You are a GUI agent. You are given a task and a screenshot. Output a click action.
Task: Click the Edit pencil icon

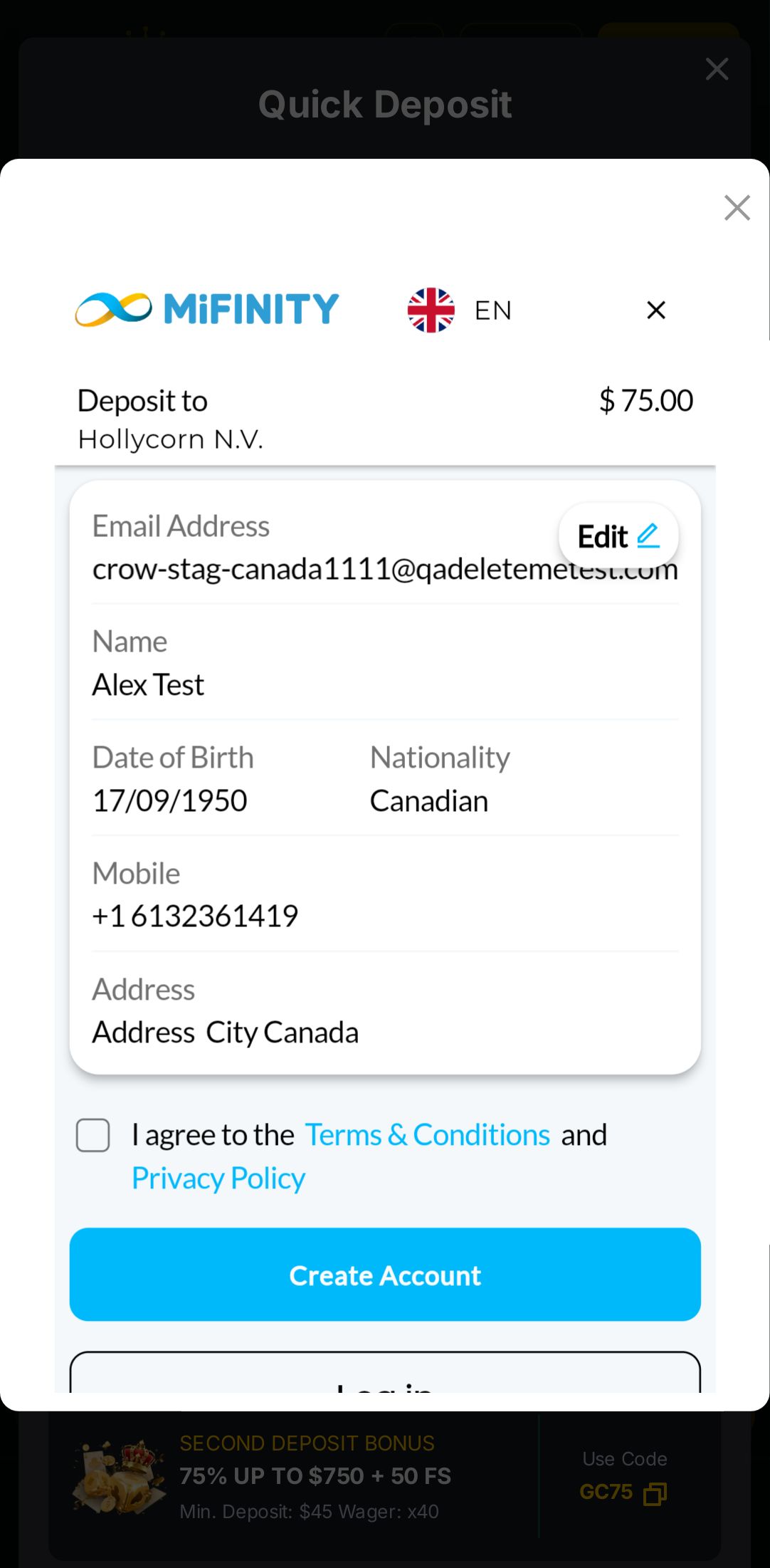(648, 535)
